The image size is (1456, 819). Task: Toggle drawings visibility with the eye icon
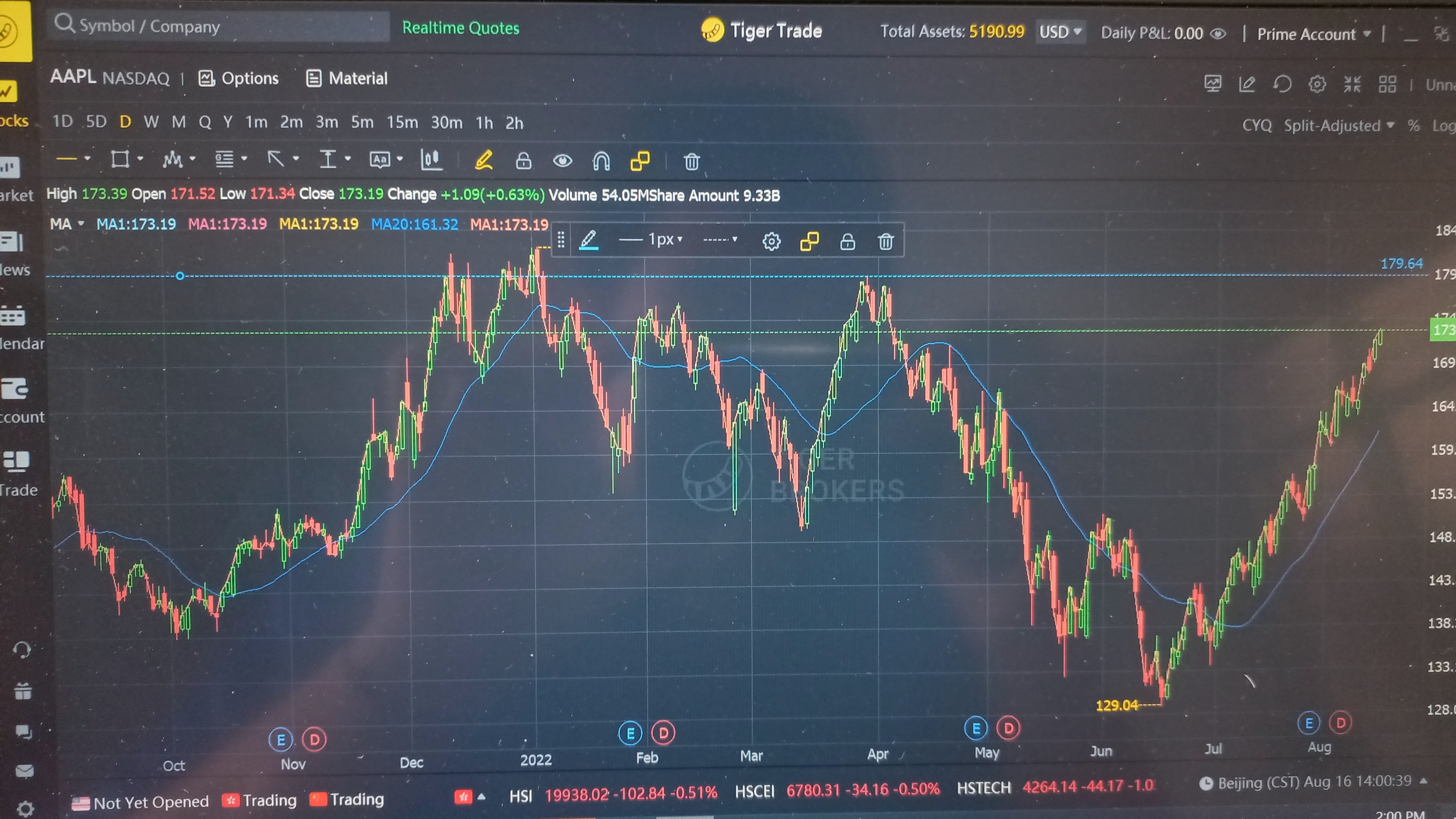(x=562, y=161)
